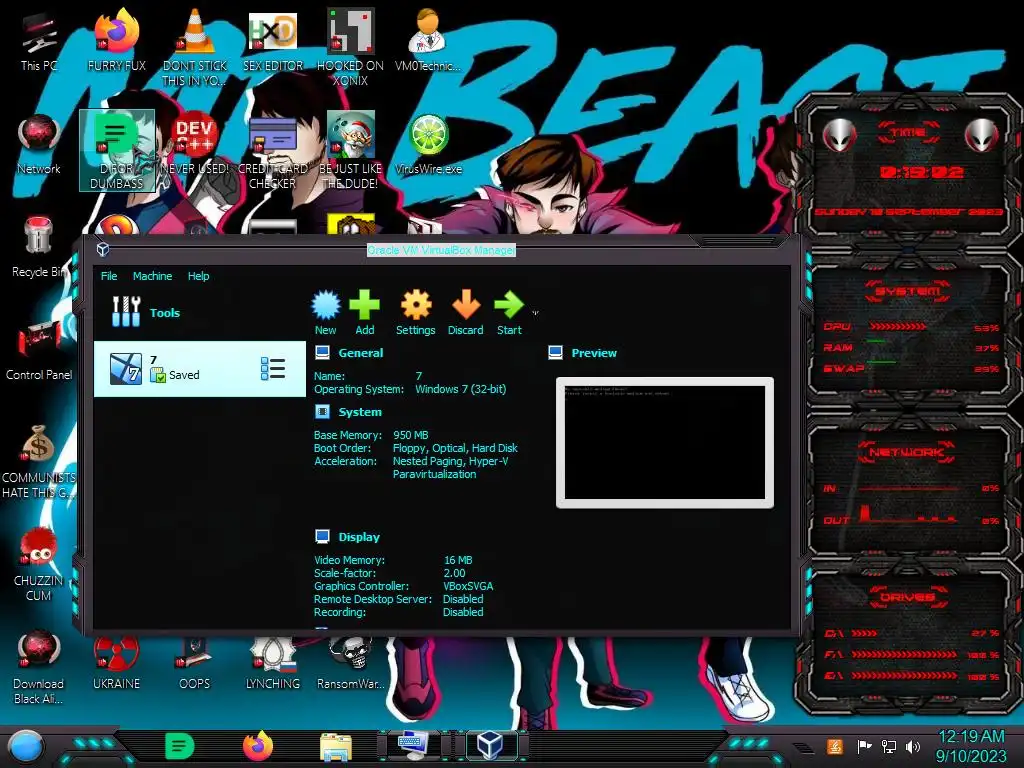Open the File menu
Image resolution: width=1024 pixels, height=768 pixels.
tap(109, 276)
